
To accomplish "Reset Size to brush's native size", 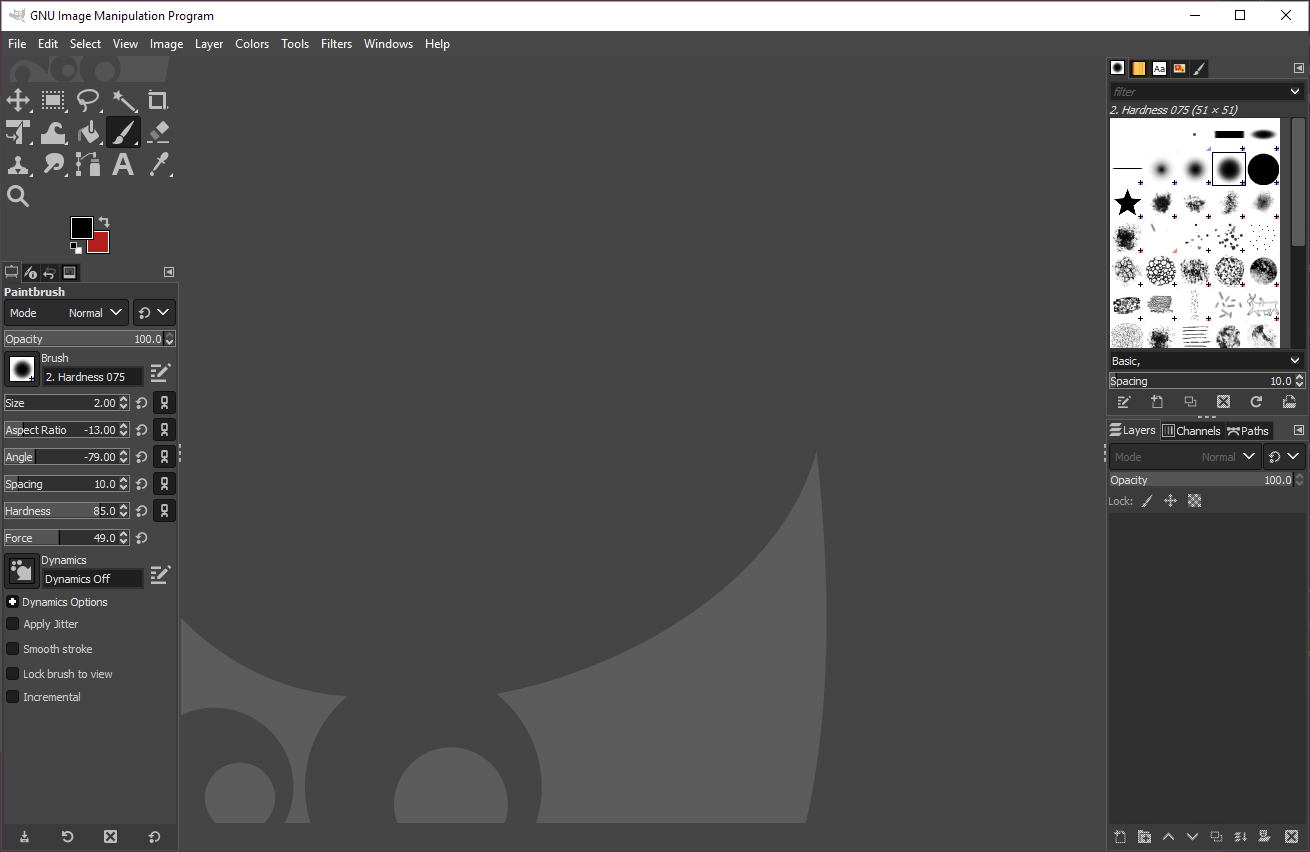I will (x=142, y=403).
